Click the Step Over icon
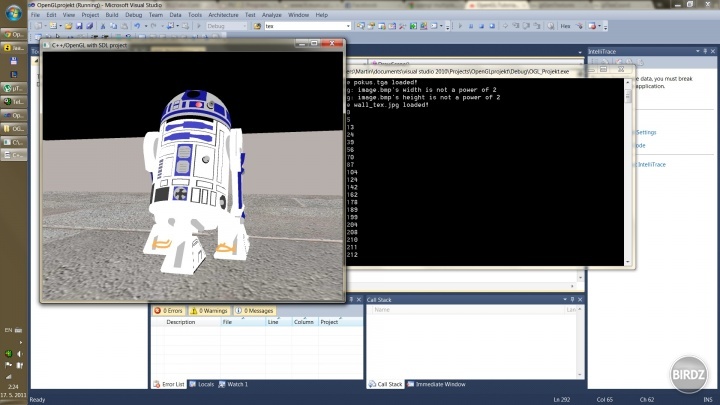 click(x=526, y=26)
